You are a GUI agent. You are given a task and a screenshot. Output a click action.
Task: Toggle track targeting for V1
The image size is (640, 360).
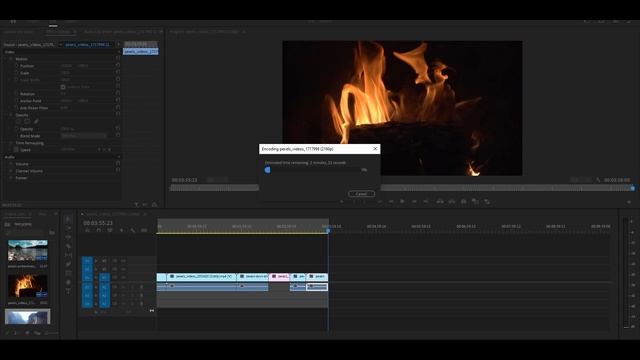[x=104, y=278]
